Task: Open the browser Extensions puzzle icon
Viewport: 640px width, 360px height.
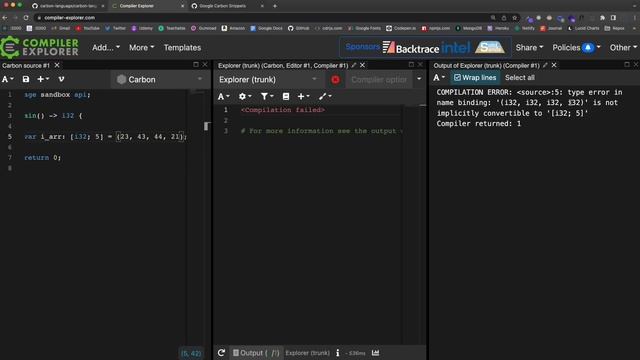Action: pyautogui.click(x=602, y=18)
